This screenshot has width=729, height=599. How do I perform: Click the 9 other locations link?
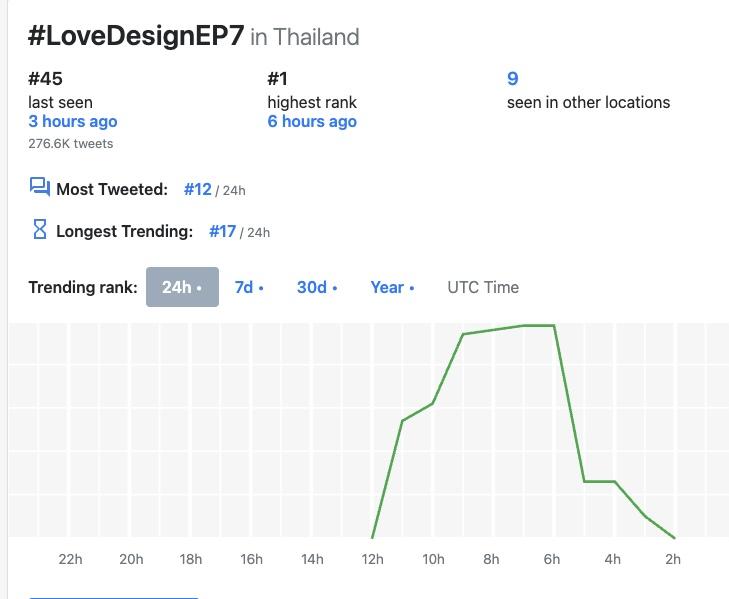[x=513, y=79]
